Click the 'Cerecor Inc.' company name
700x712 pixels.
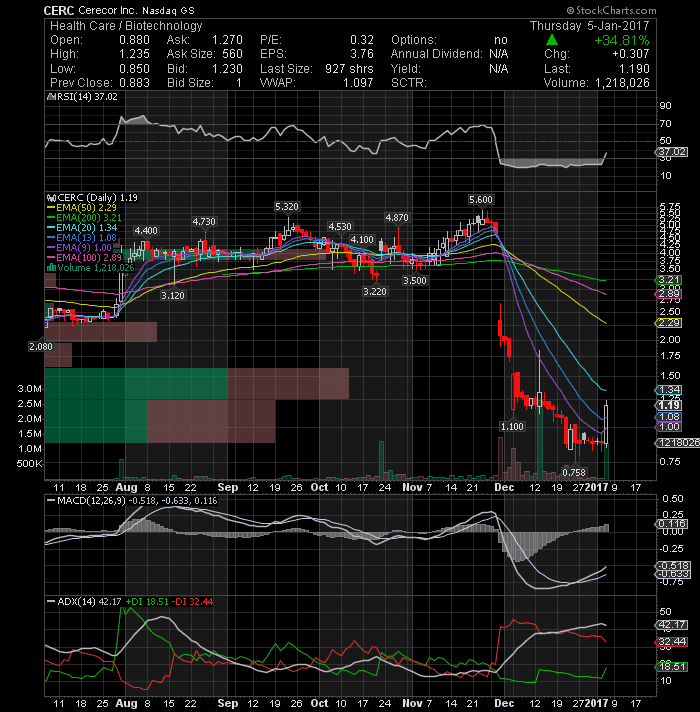(108, 10)
